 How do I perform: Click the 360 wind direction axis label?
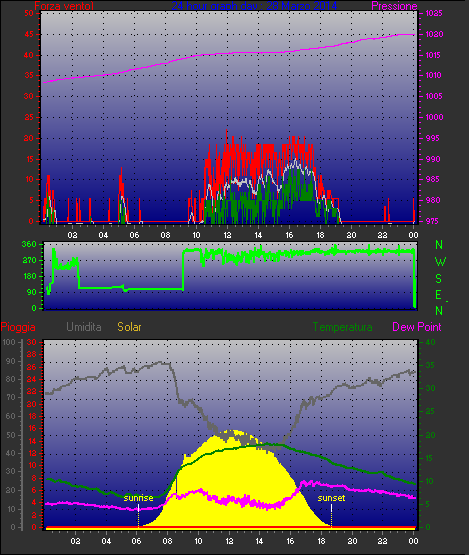click(29, 244)
